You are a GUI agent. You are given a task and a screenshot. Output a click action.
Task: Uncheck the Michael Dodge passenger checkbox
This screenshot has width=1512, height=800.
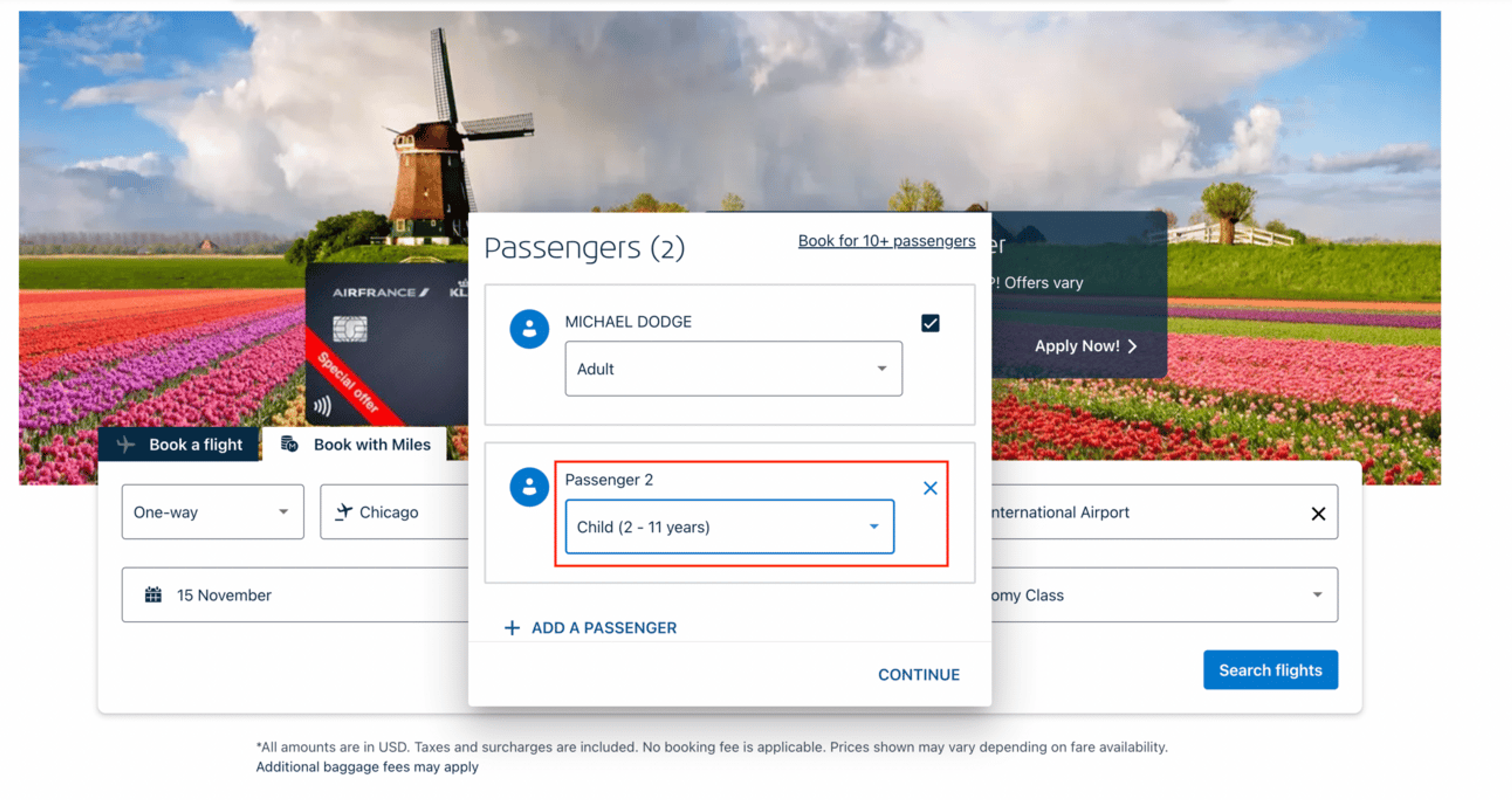click(x=930, y=323)
